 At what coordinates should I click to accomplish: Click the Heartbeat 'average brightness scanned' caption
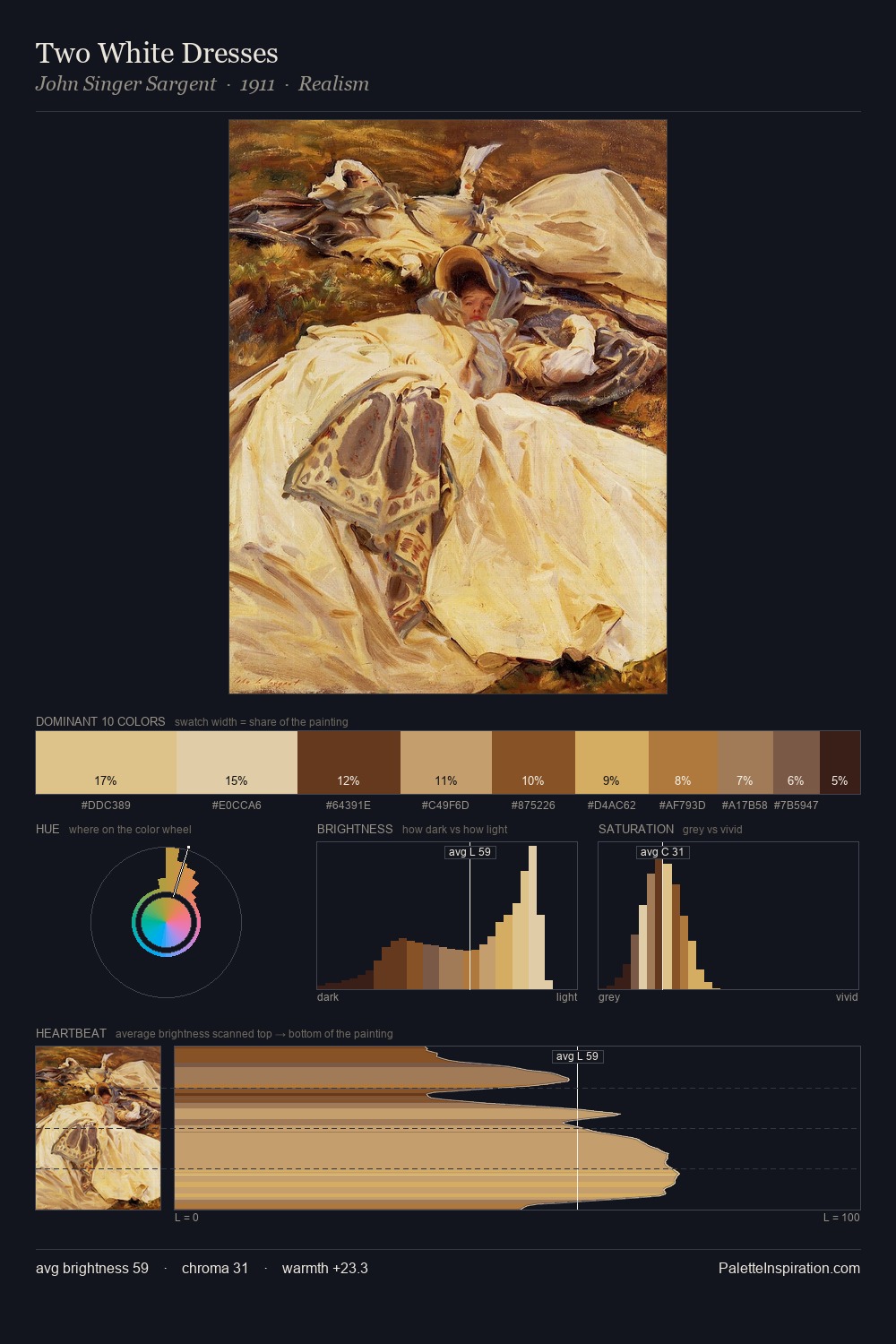pyautogui.click(x=254, y=1034)
